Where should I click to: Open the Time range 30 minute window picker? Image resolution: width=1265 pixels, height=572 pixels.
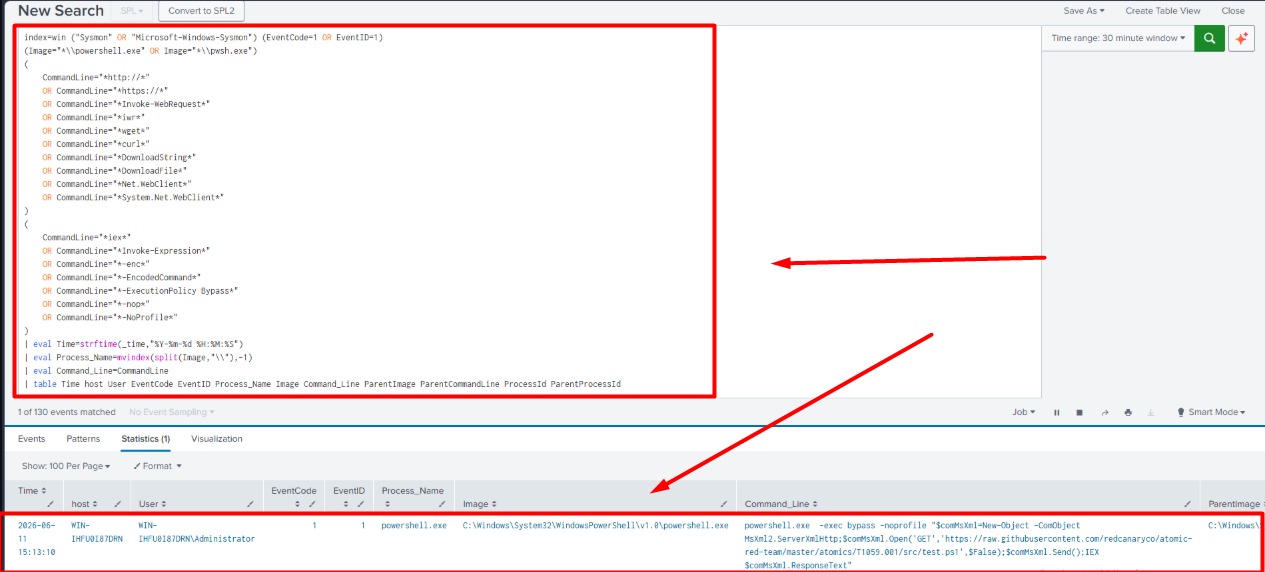pyautogui.click(x=1118, y=38)
